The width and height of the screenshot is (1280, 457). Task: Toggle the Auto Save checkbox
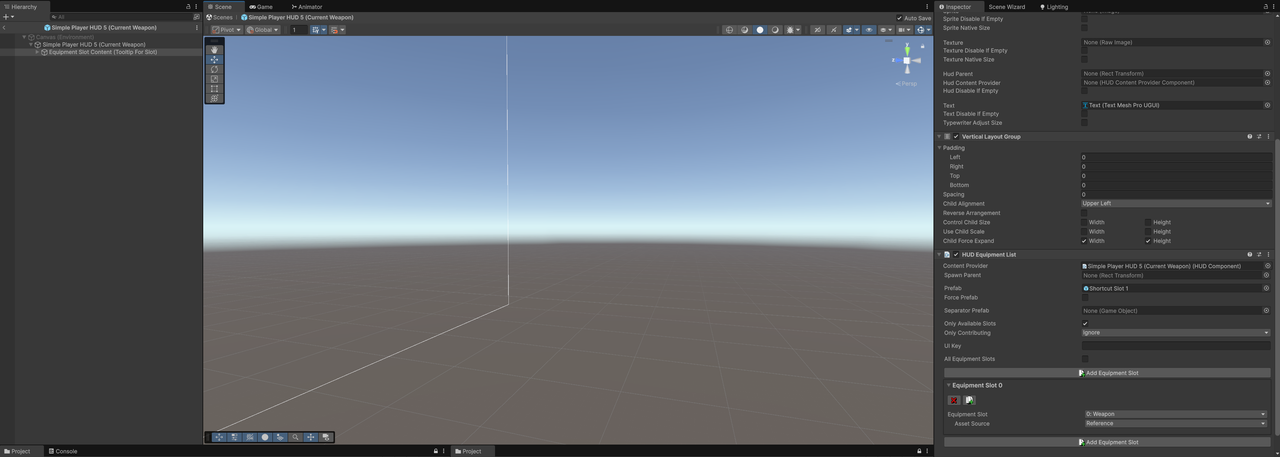pos(900,18)
